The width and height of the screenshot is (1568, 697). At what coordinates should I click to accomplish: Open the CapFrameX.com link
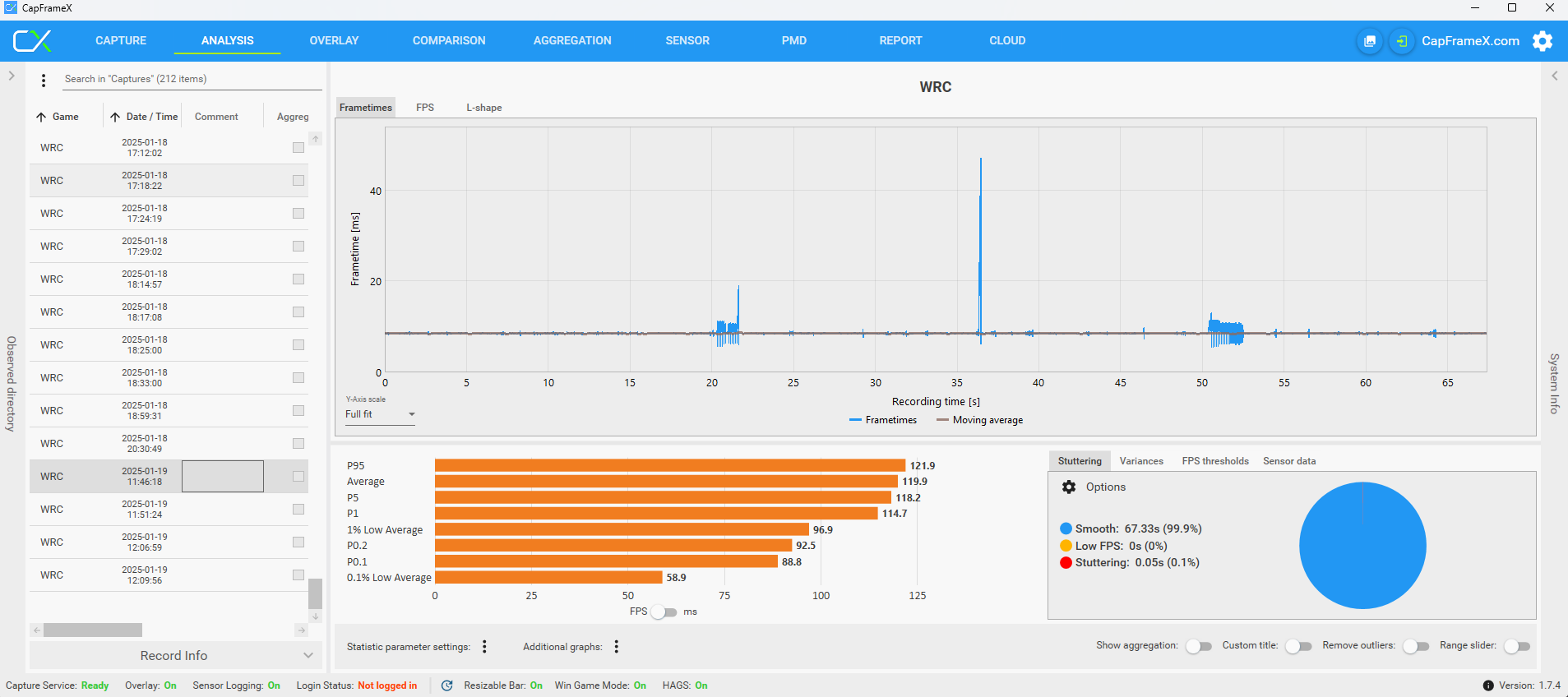pos(1470,41)
